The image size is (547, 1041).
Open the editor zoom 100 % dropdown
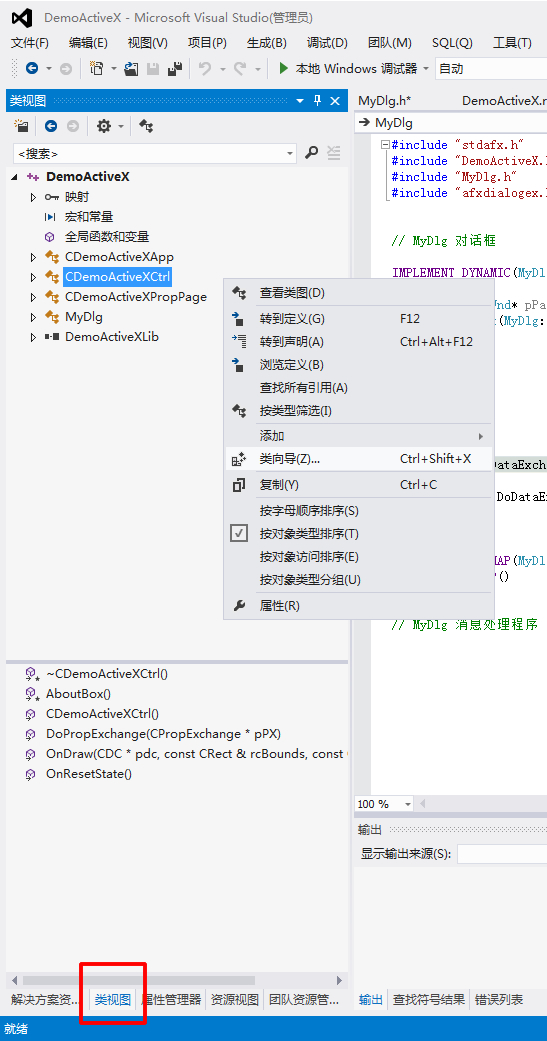point(406,804)
